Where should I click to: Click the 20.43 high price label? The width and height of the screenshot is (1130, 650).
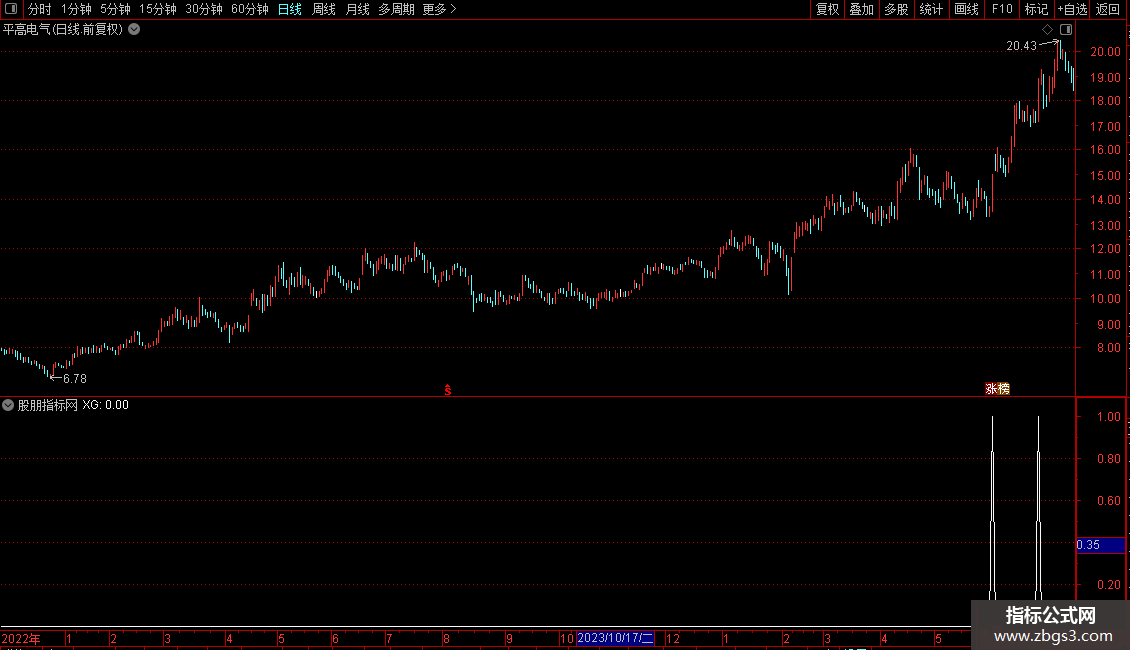click(1021, 46)
